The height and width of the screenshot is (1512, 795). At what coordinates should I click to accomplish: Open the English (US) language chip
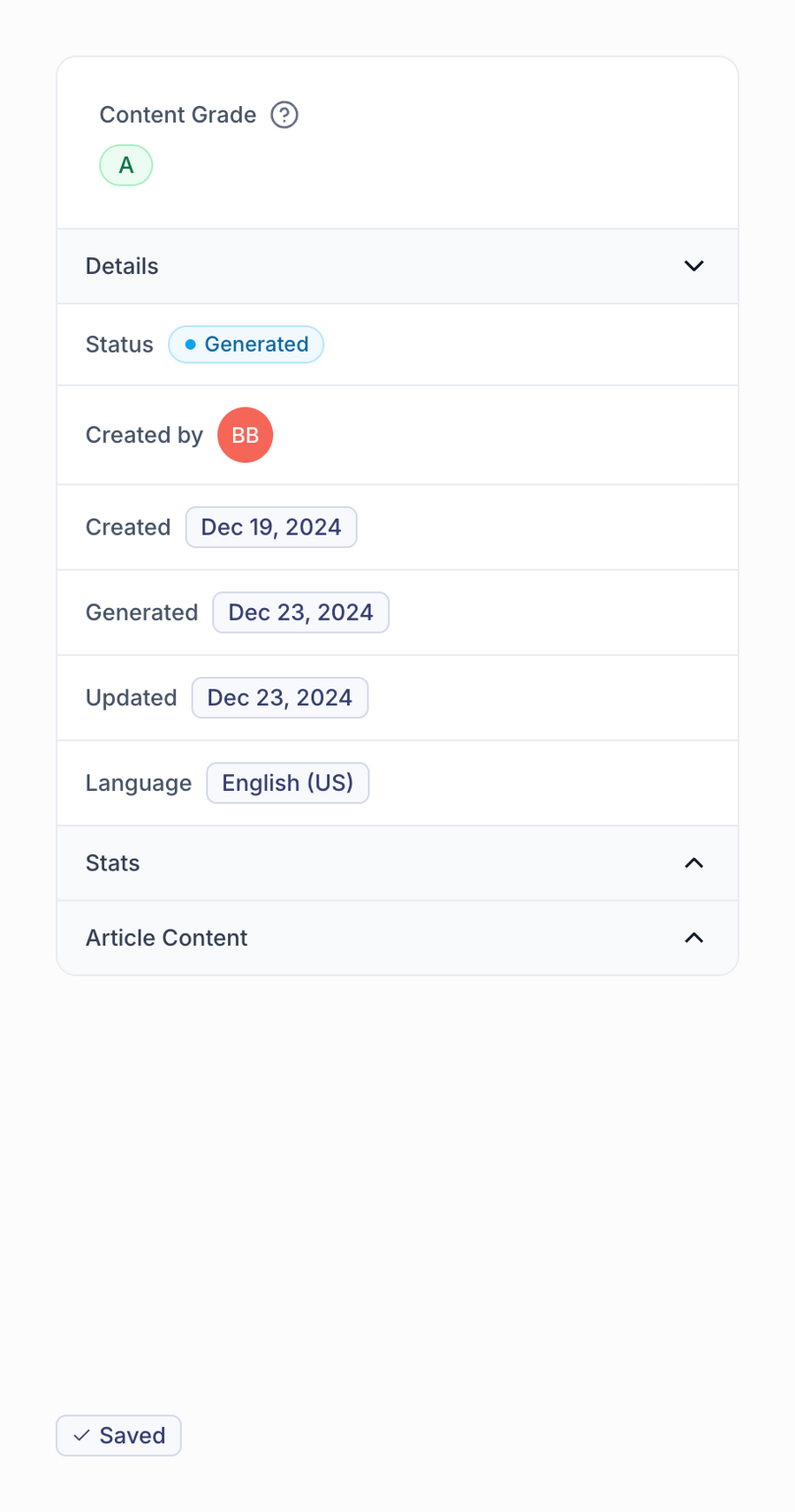287,783
